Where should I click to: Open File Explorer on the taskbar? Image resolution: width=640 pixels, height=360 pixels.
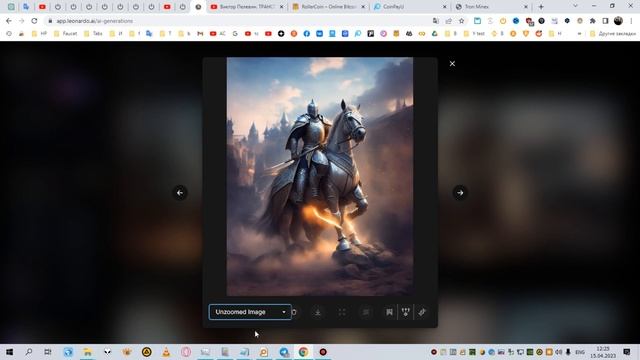(x=87, y=352)
